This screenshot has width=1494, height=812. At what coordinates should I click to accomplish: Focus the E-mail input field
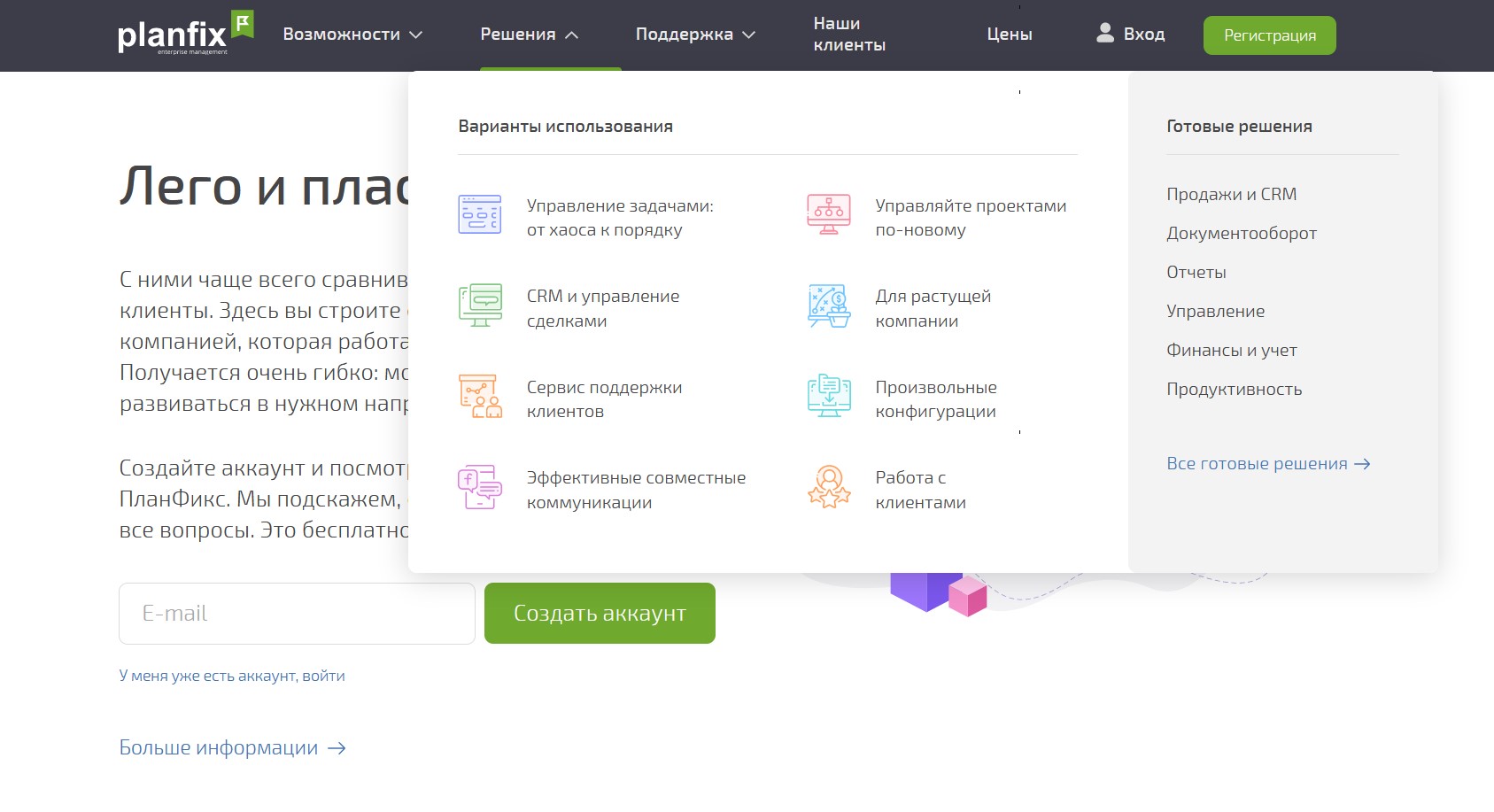pos(297,614)
